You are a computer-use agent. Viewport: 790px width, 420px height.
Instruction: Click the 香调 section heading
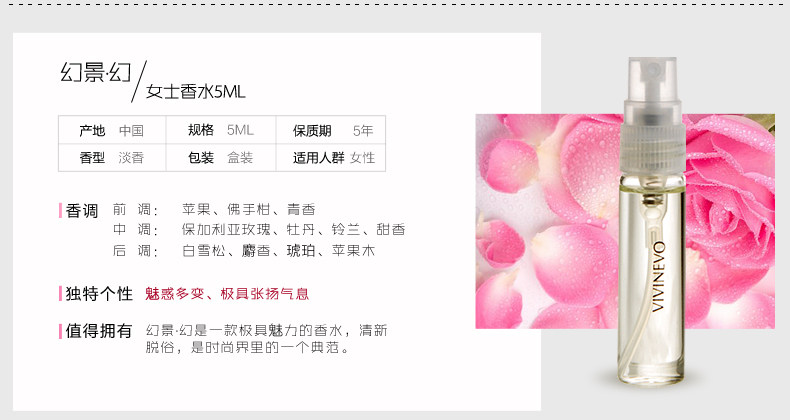pyautogui.click(x=81, y=211)
